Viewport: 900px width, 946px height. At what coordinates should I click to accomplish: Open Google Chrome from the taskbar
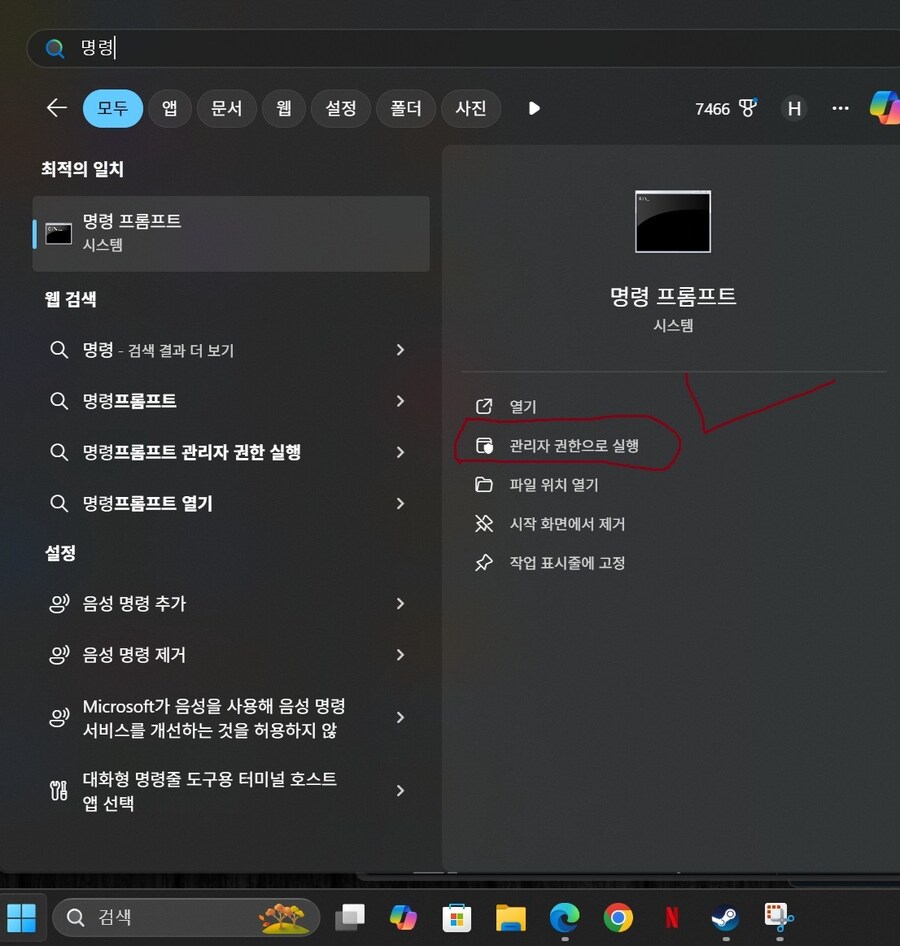pyautogui.click(x=618, y=917)
